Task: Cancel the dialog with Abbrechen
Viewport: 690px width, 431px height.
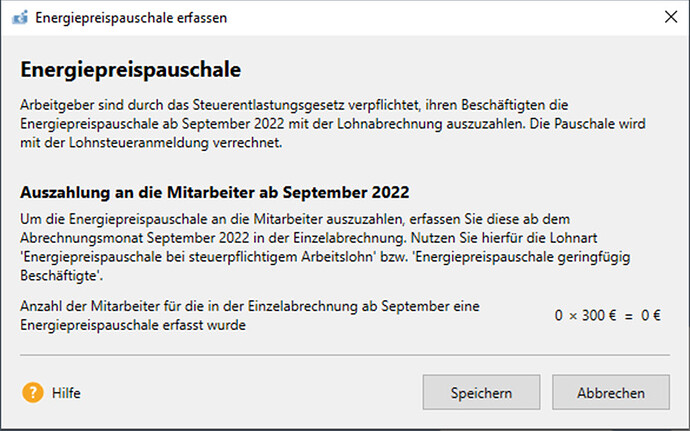Action: [x=611, y=393]
